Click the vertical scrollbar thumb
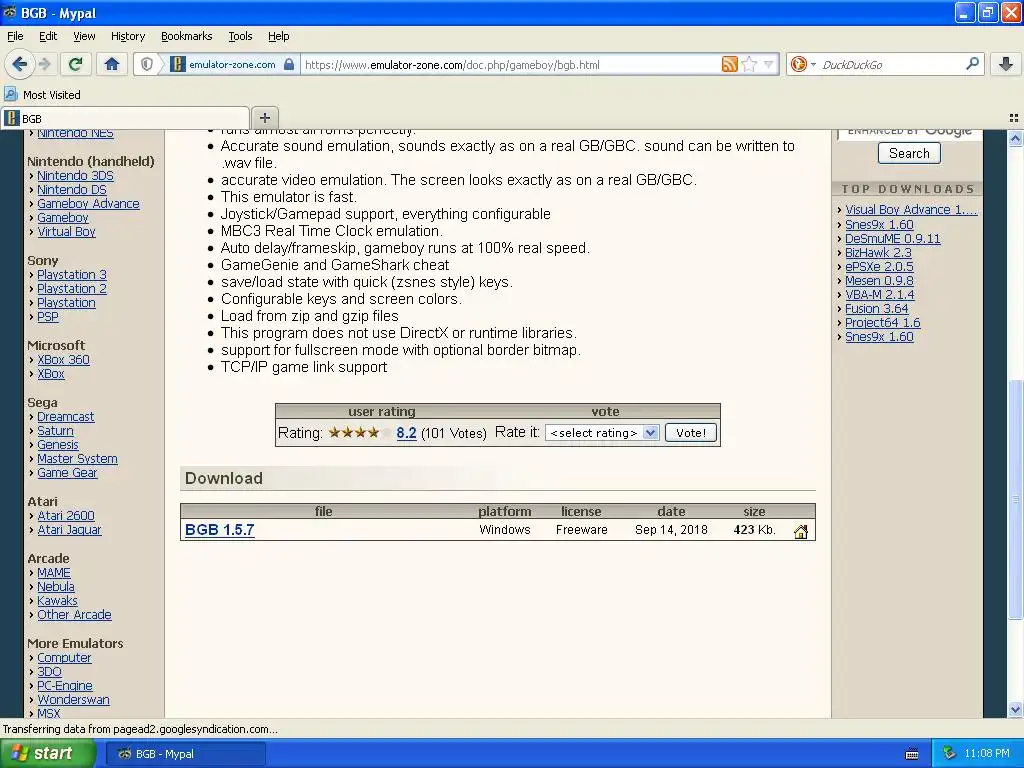This screenshot has height=768, width=1024. click(x=1015, y=499)
